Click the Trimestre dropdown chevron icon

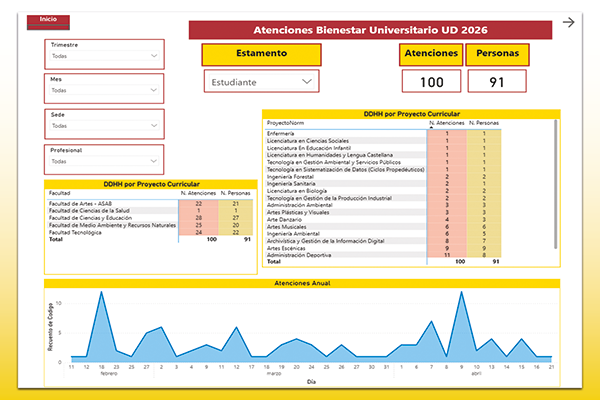click(x=154, y=56)
